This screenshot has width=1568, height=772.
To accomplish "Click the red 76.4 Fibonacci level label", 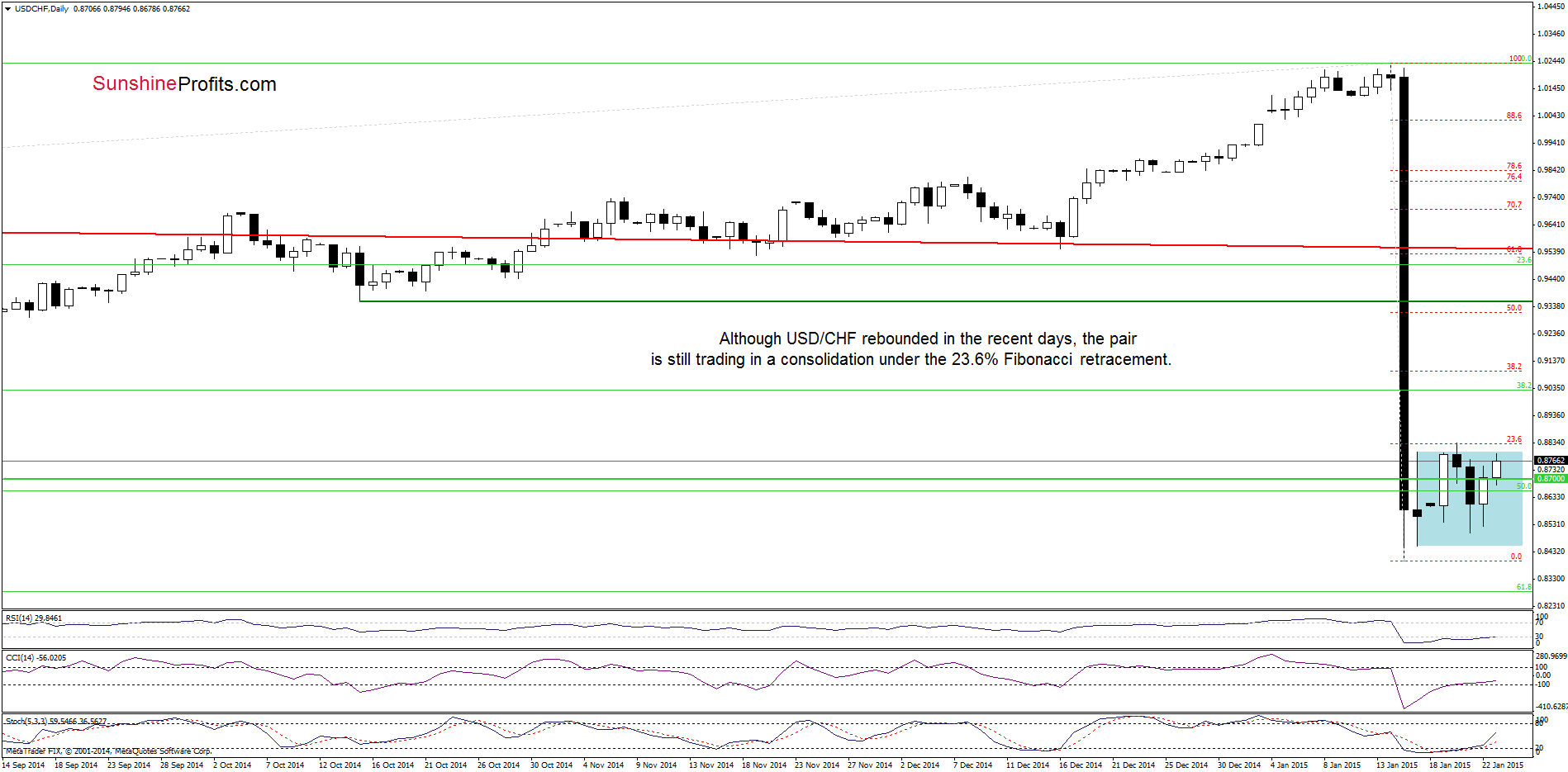I will pyautogui.click(x=1513, y=177).
